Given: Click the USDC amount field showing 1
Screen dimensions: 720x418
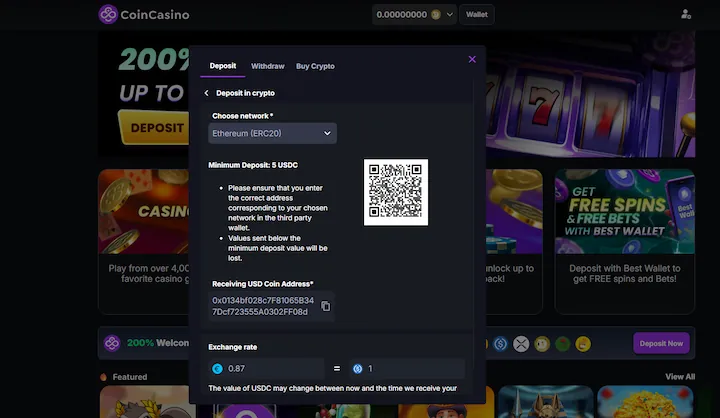Looking at the screenshot, I should pos(407,368).
